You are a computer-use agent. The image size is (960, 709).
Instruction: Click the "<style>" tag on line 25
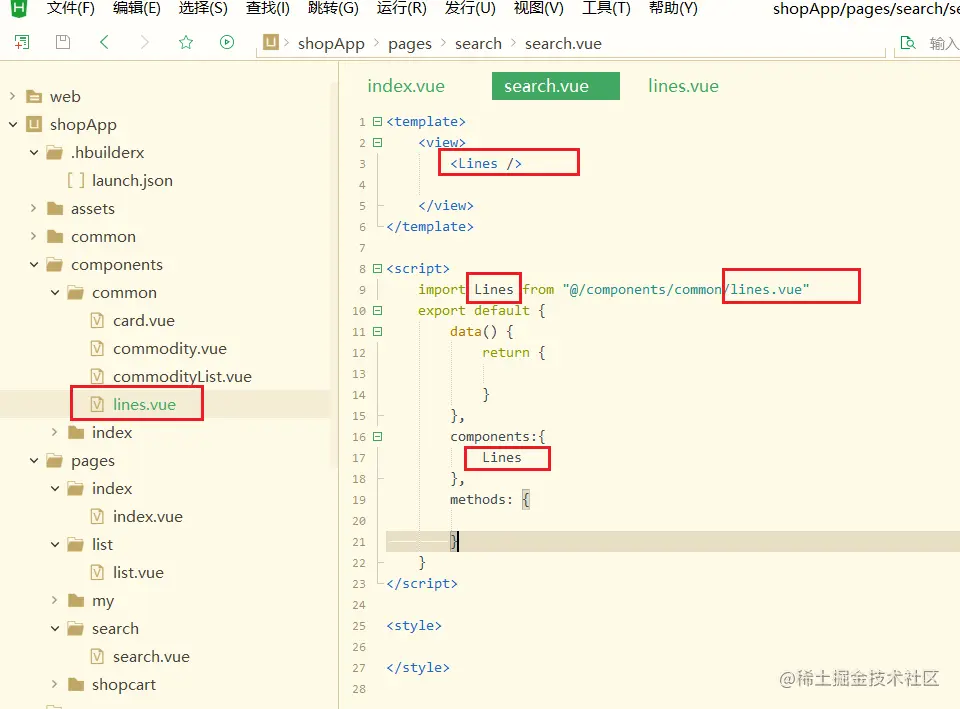(414, 626)
